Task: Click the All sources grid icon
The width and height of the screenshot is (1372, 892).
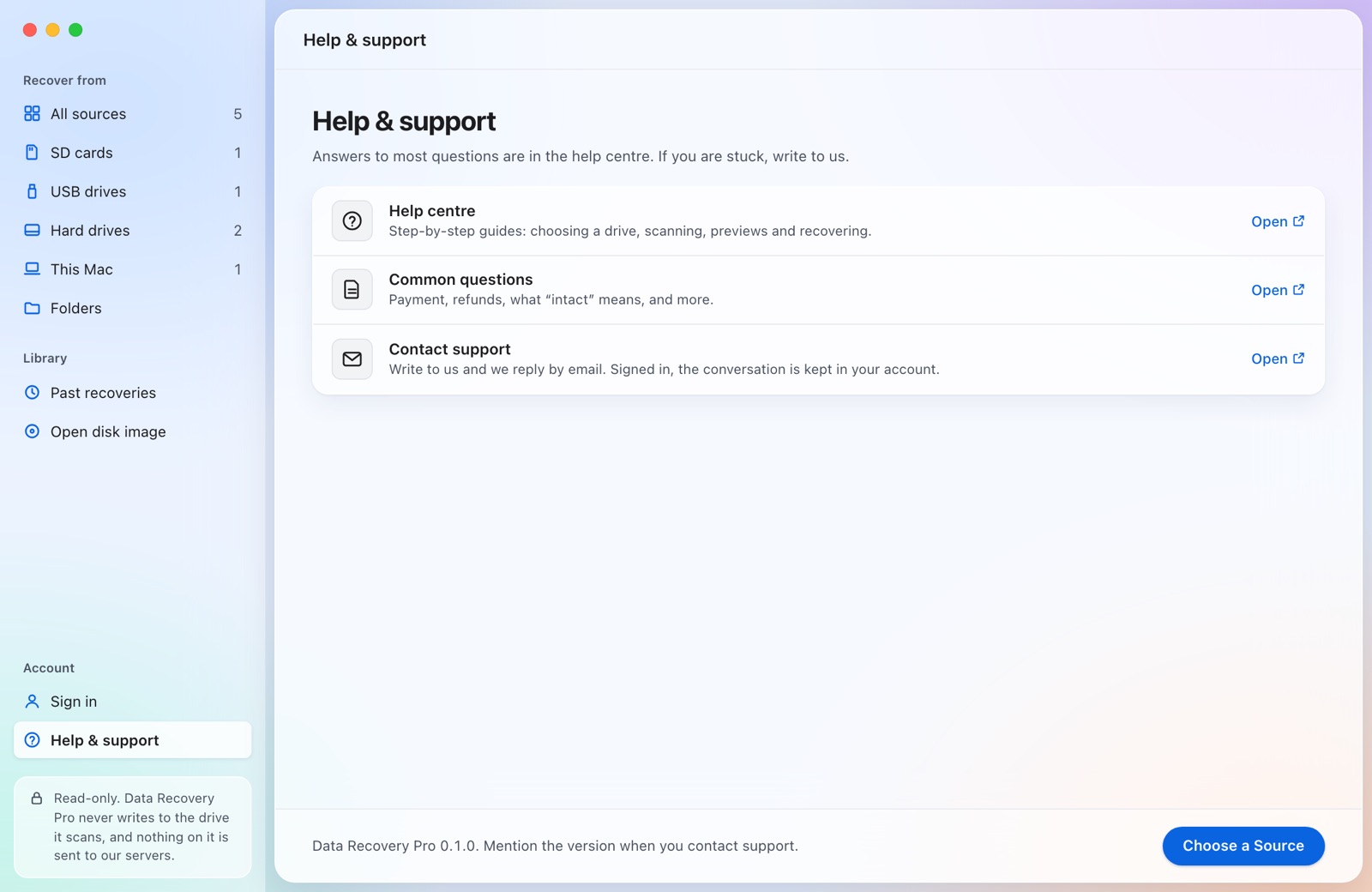Action: 32,113
